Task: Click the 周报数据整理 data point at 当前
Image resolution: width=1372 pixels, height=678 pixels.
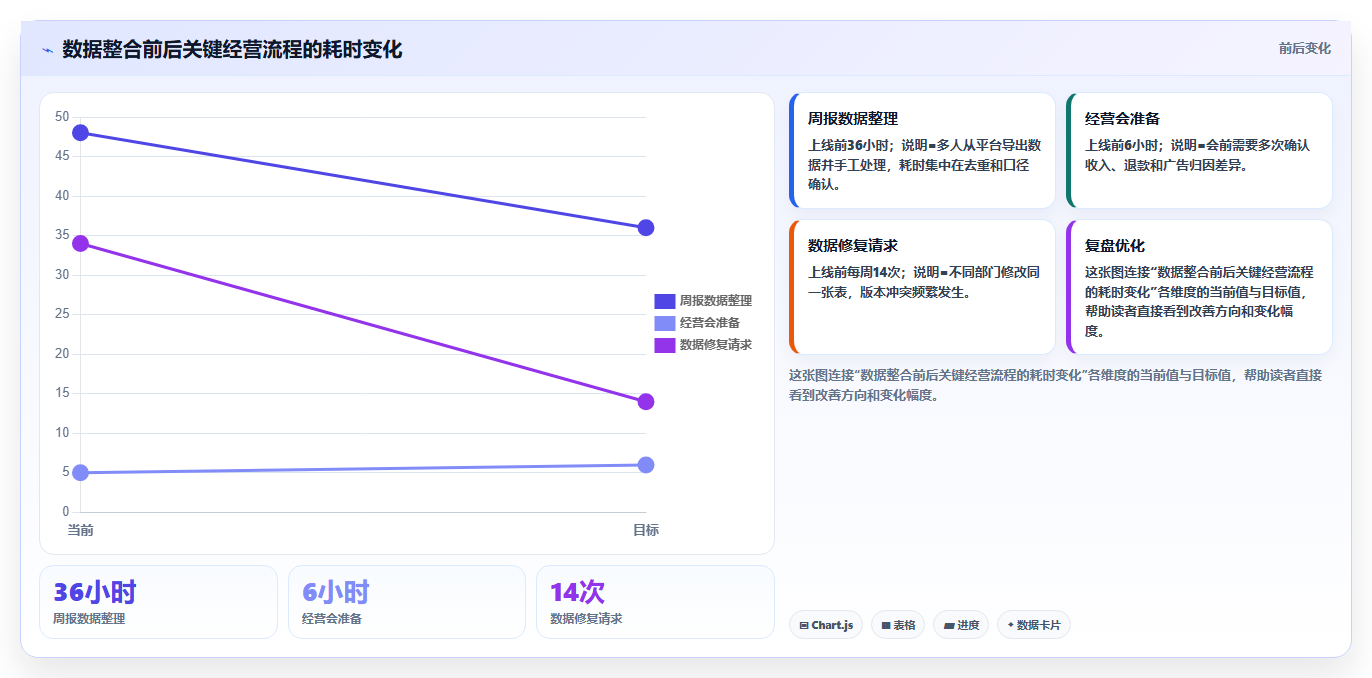Action: 81,133
